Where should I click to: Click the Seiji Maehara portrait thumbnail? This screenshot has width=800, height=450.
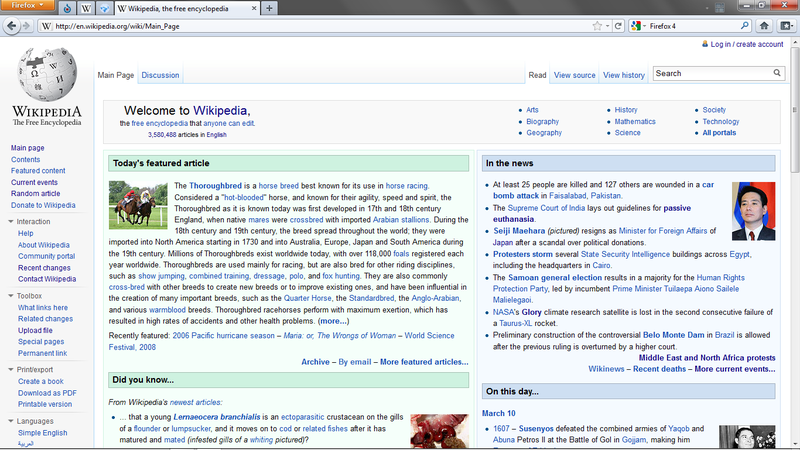coord(754,211)
